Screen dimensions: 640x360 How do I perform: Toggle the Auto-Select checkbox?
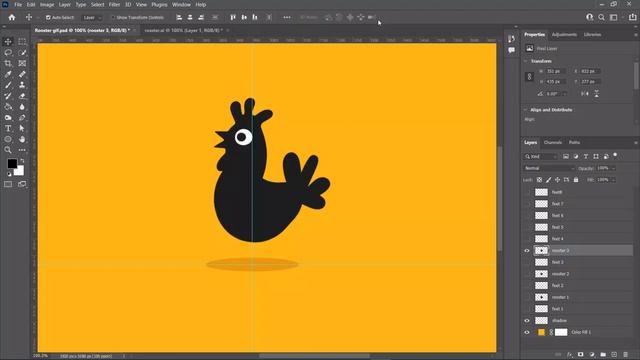(x=48, y=18)
